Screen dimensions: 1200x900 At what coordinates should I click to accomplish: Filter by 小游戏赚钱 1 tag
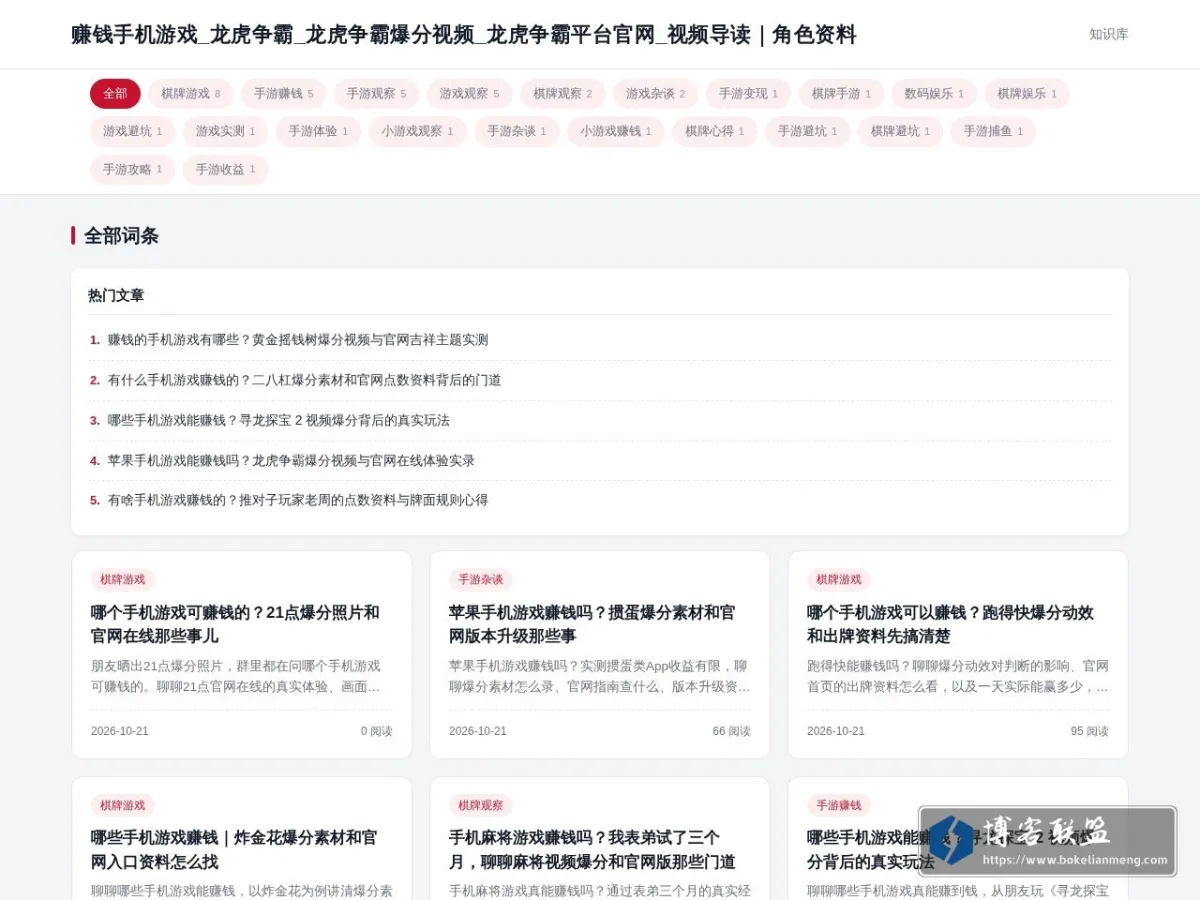click(616, 131)
